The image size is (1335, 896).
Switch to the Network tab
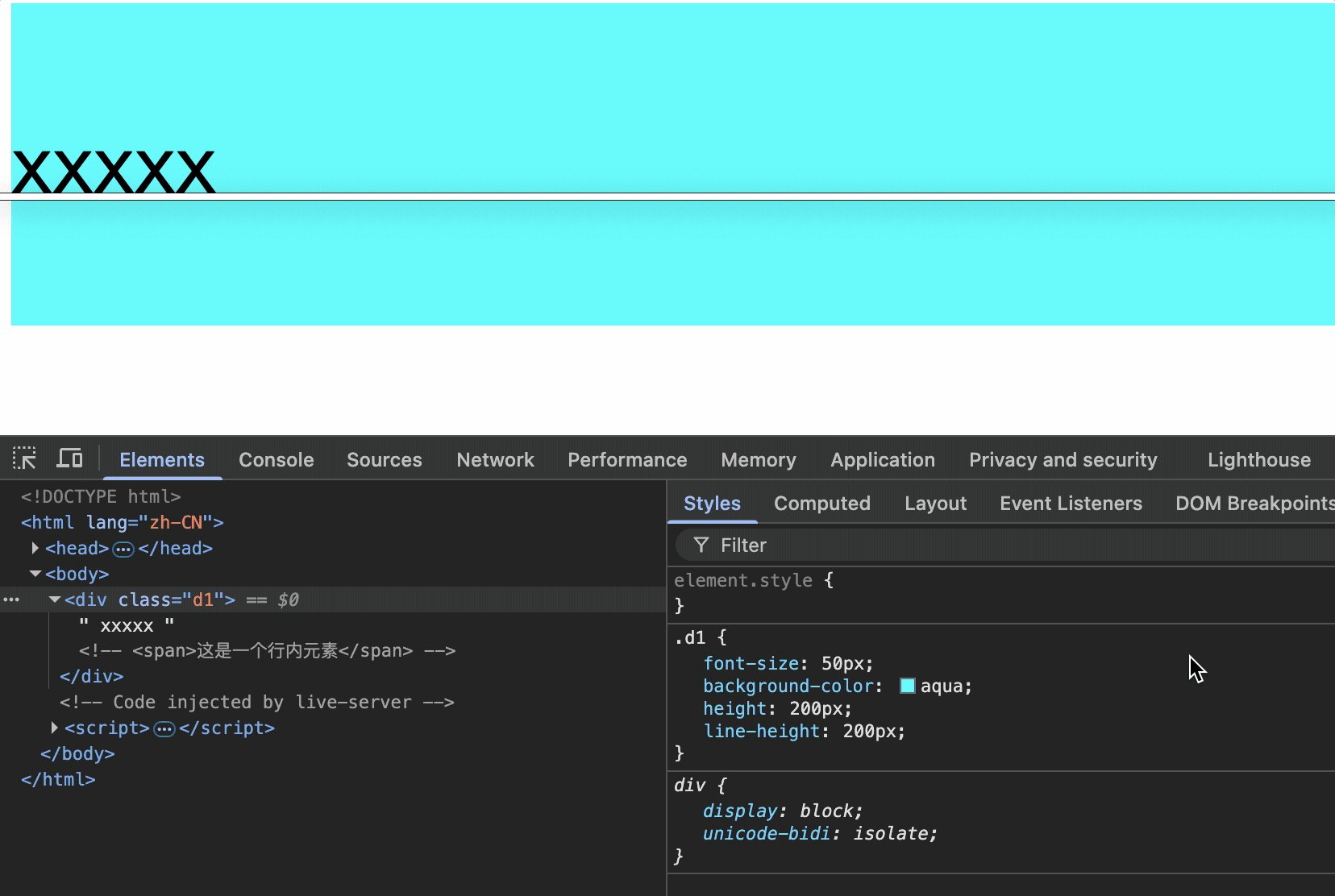(x=496, y=459)
